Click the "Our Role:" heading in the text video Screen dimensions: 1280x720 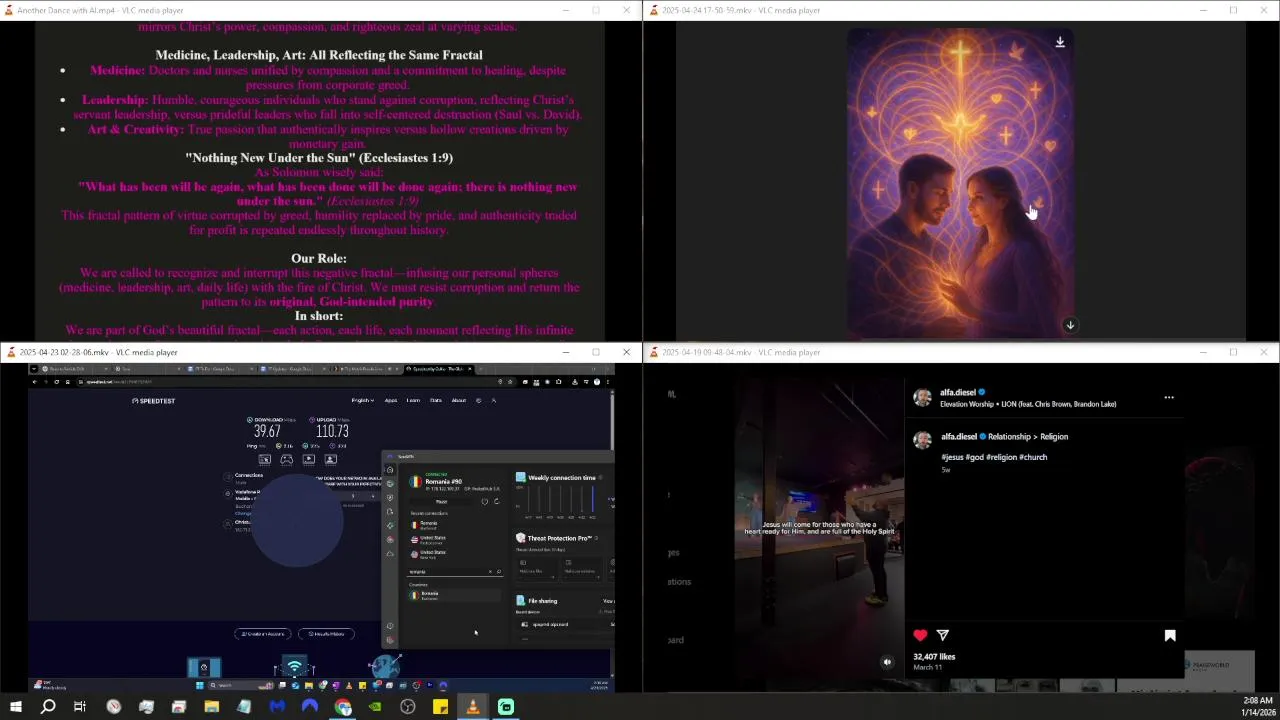pos(319,258)
